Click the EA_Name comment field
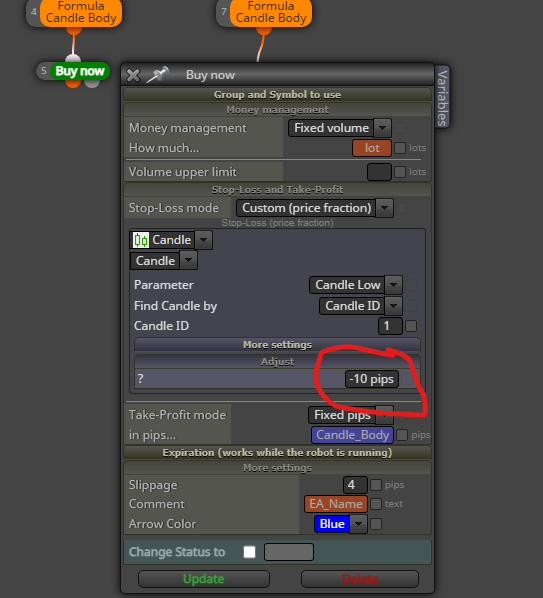Screen dimensions: 543x598 336,504
